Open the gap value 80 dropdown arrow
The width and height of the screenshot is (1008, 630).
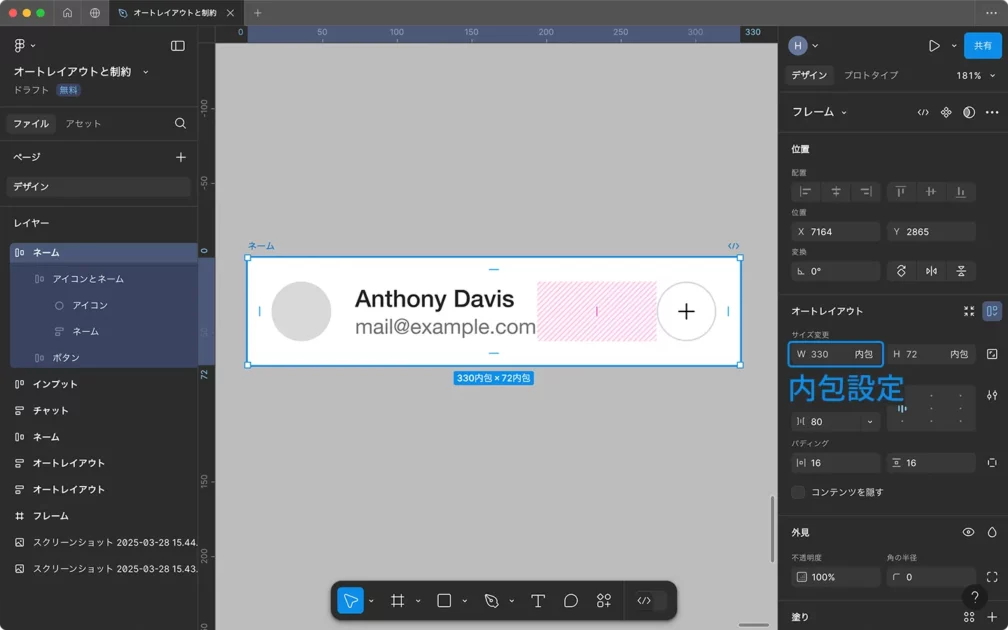(x=870, y=422)
